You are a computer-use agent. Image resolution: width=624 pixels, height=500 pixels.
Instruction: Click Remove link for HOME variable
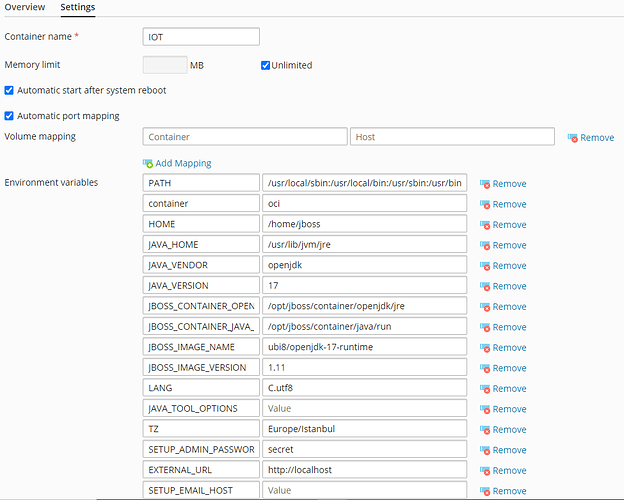coord(509,225)
